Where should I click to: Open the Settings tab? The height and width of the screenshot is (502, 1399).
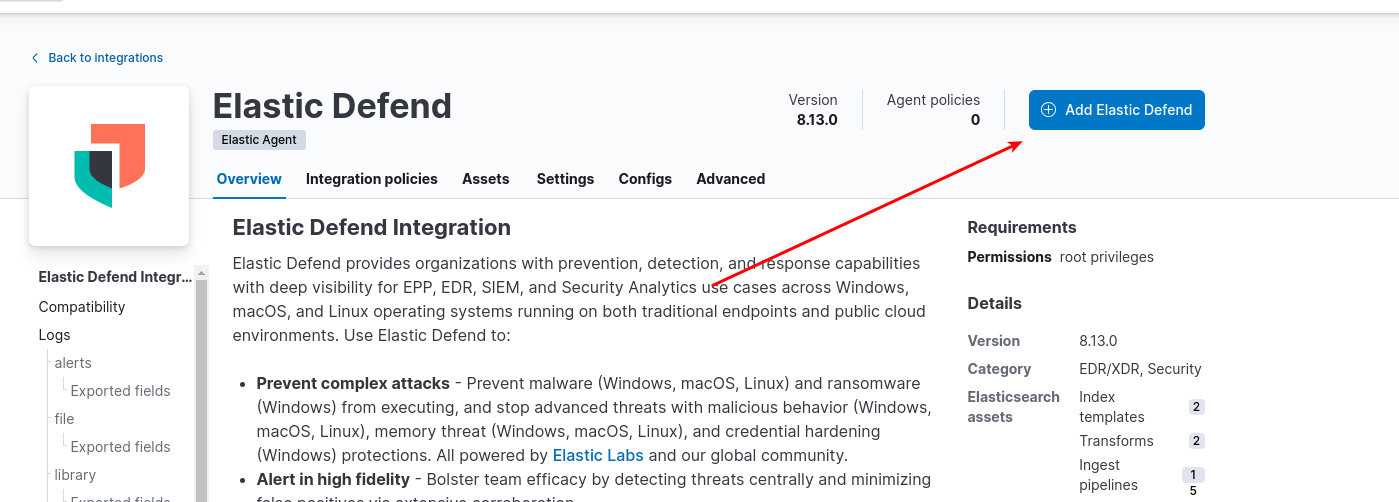click(x=565, y=179)
